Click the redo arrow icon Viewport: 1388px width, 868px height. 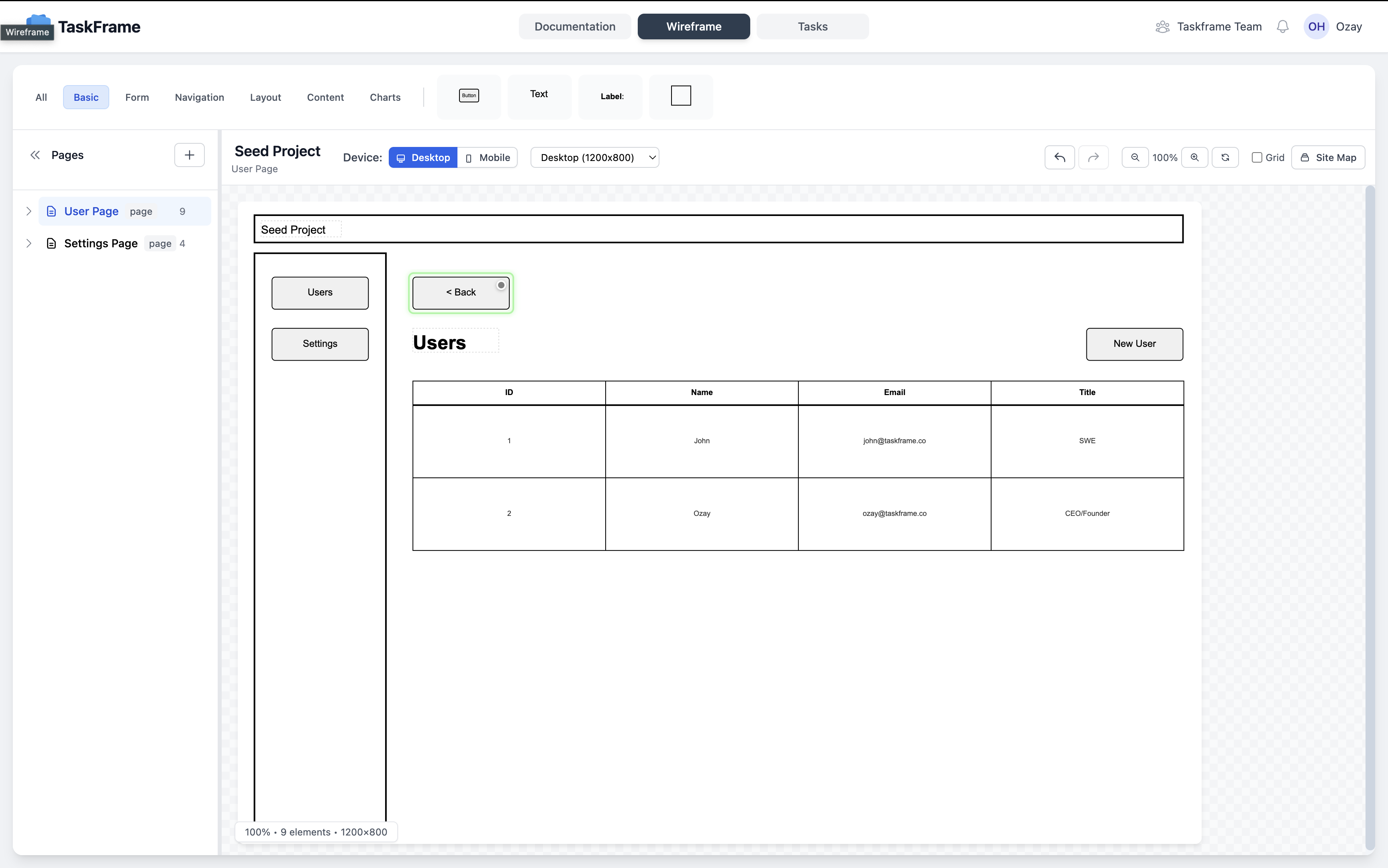1093,157
